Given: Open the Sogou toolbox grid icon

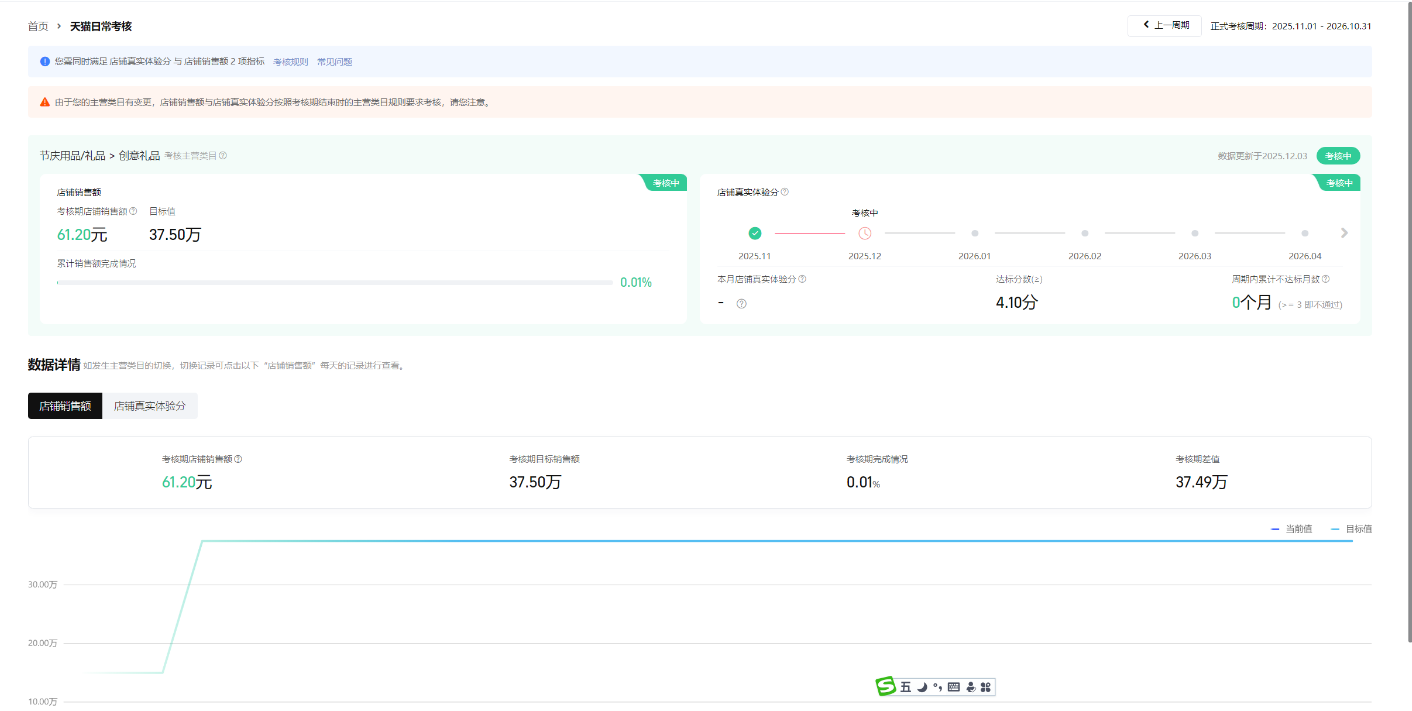Looking at the screenshot, I should (x=985, y=686).
